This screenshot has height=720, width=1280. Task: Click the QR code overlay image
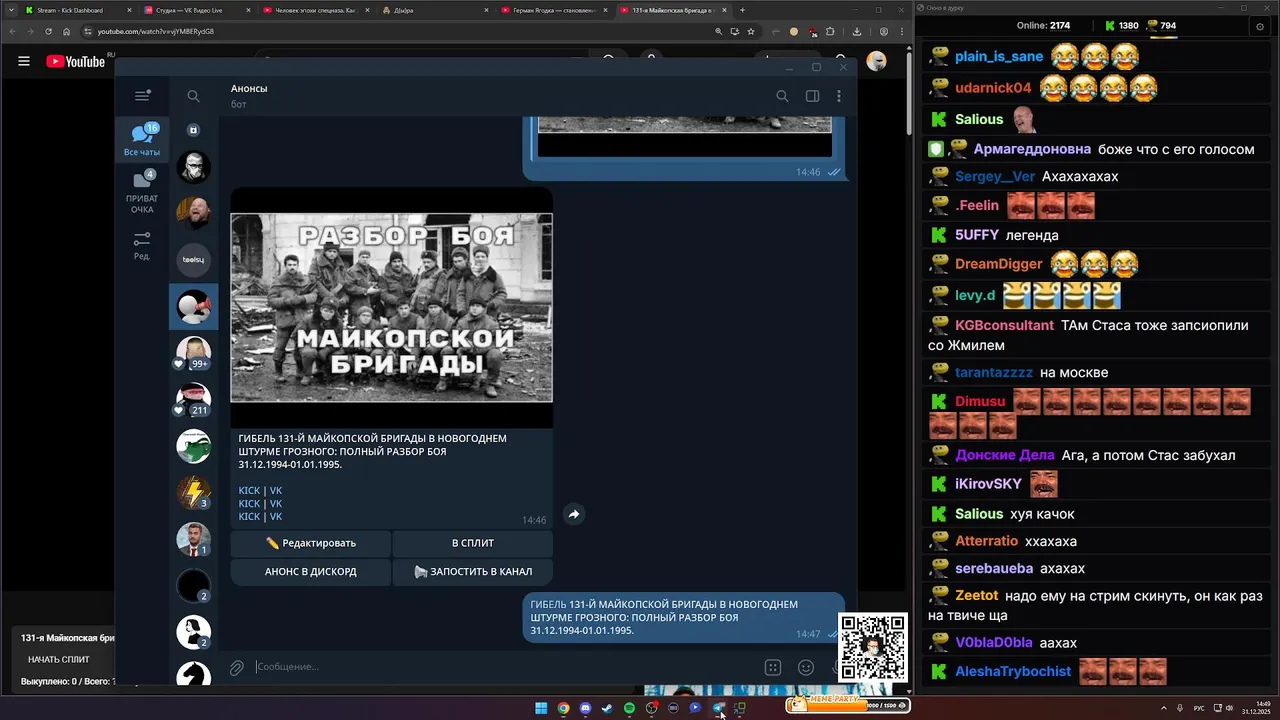point(873,647)
